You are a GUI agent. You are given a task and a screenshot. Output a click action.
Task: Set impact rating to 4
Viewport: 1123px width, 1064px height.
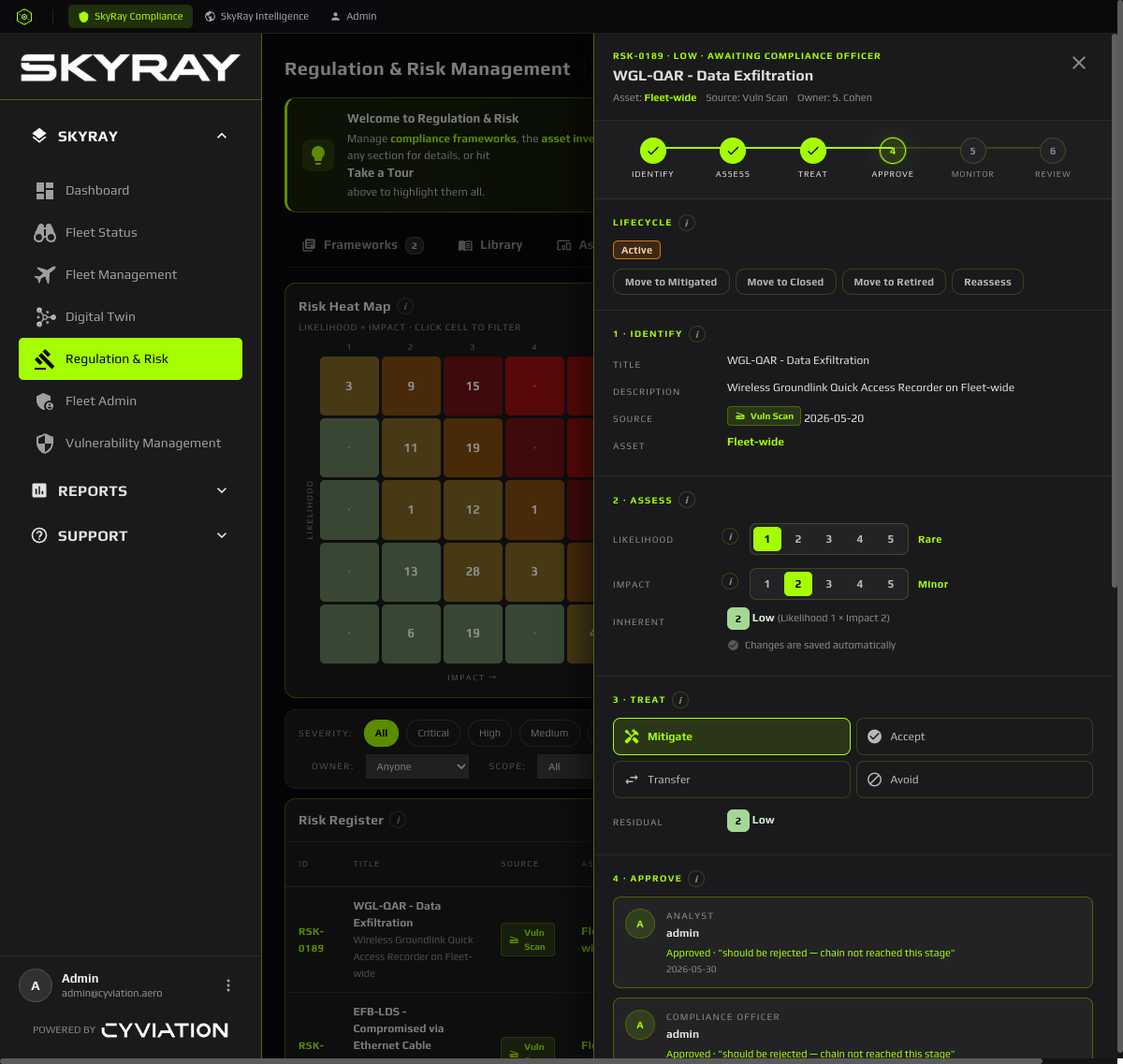(860, 584)
